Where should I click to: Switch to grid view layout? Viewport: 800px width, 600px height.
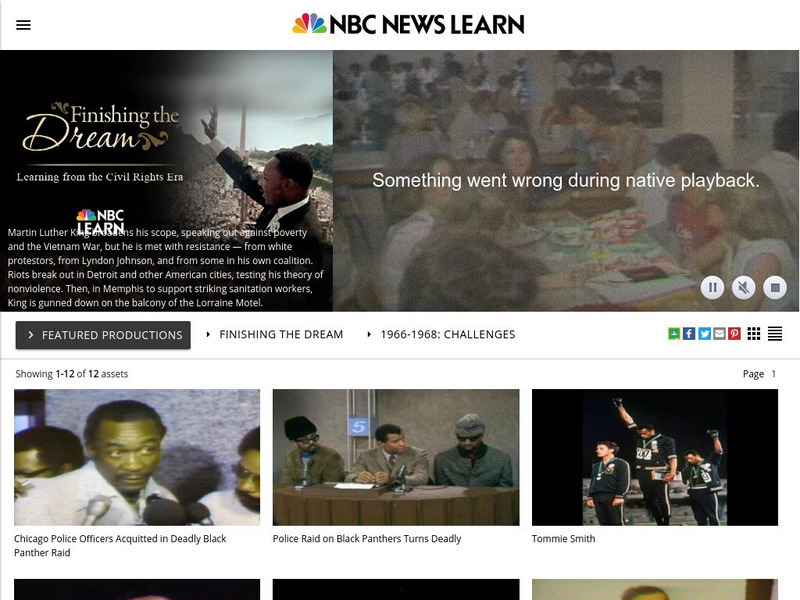[x=754, y=334]
